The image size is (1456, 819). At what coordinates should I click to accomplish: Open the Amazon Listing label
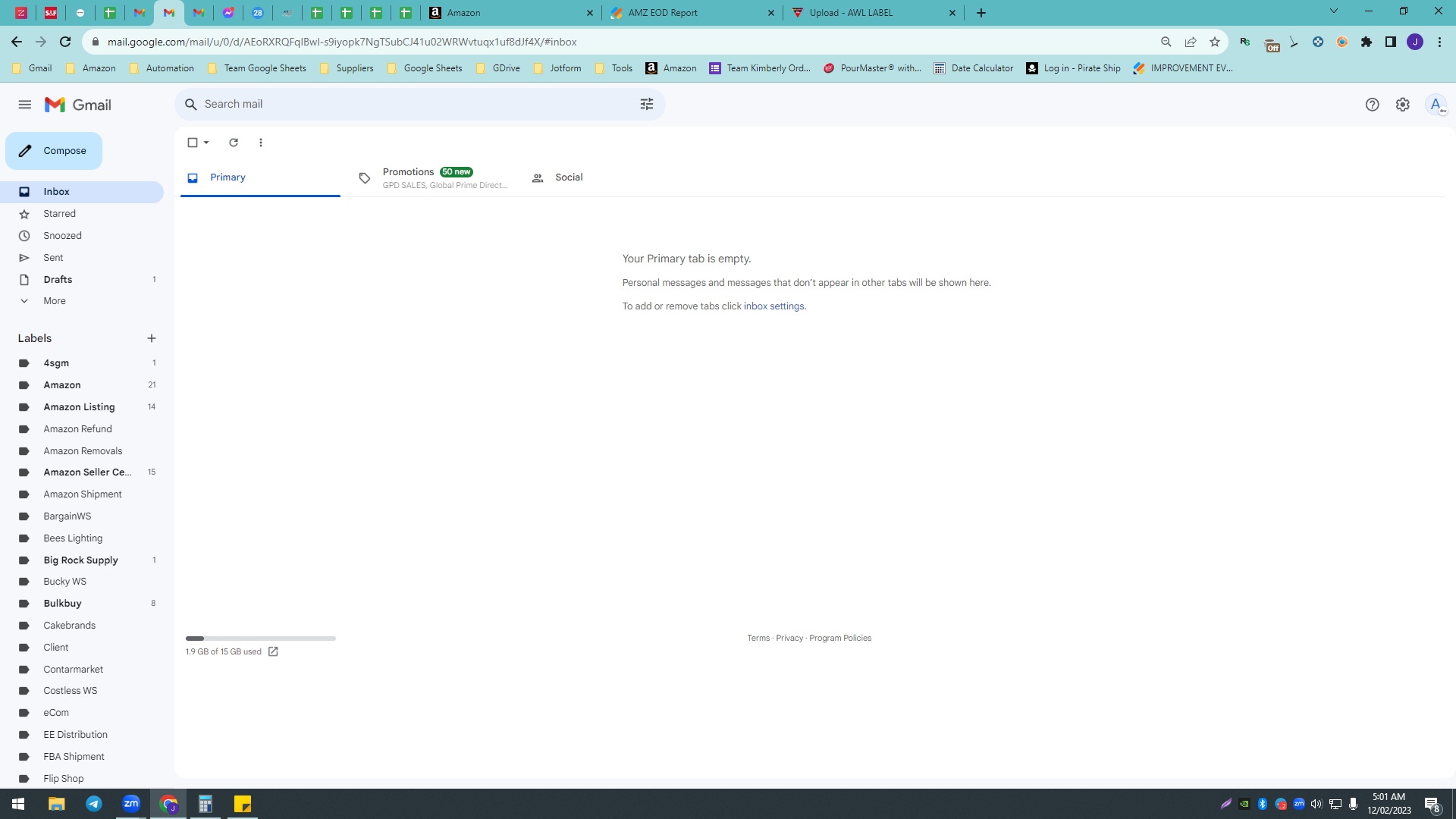coord(82,407)
